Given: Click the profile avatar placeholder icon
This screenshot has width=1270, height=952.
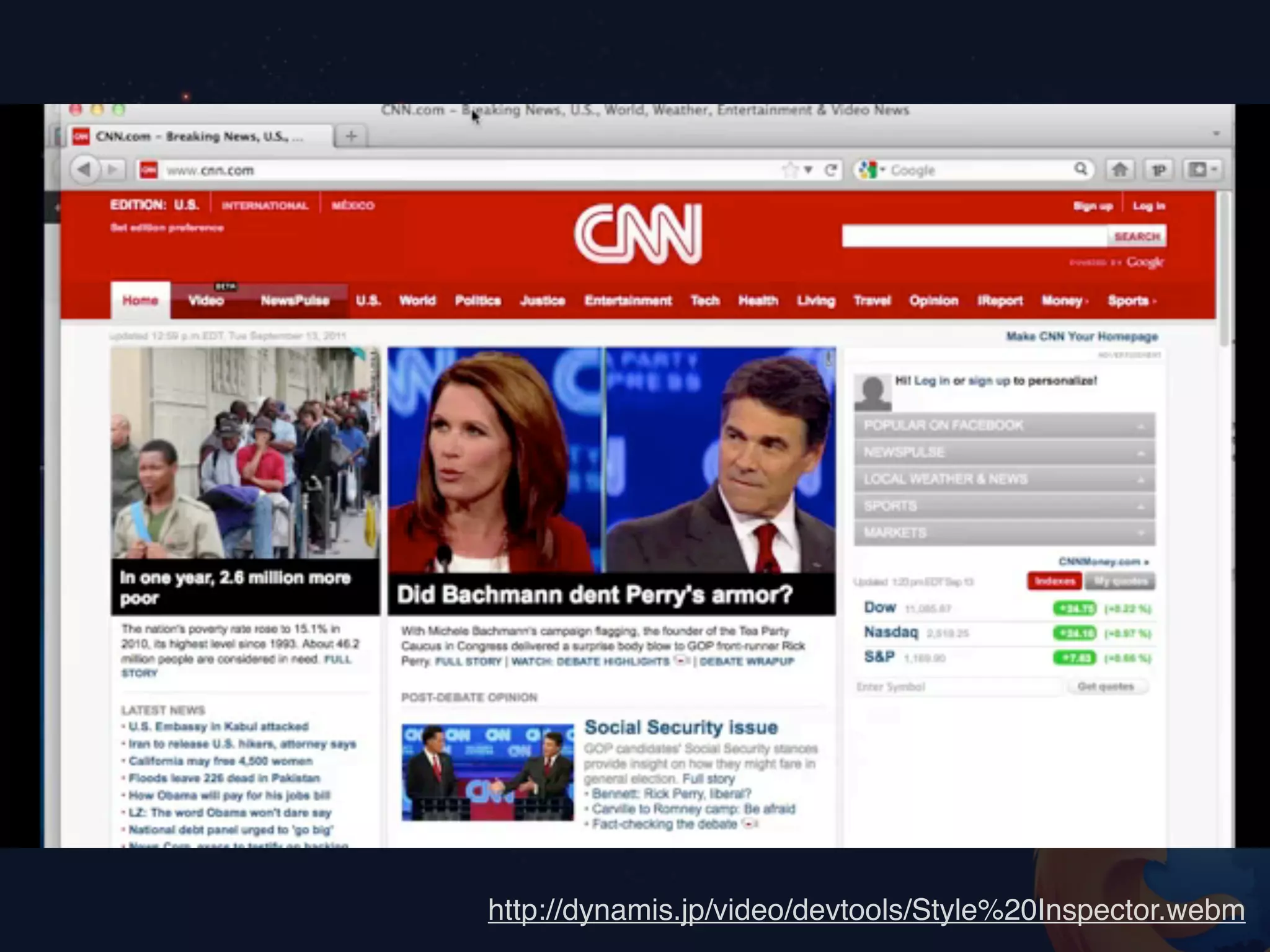Looking at the screenshot, I should tap(873, 393).
